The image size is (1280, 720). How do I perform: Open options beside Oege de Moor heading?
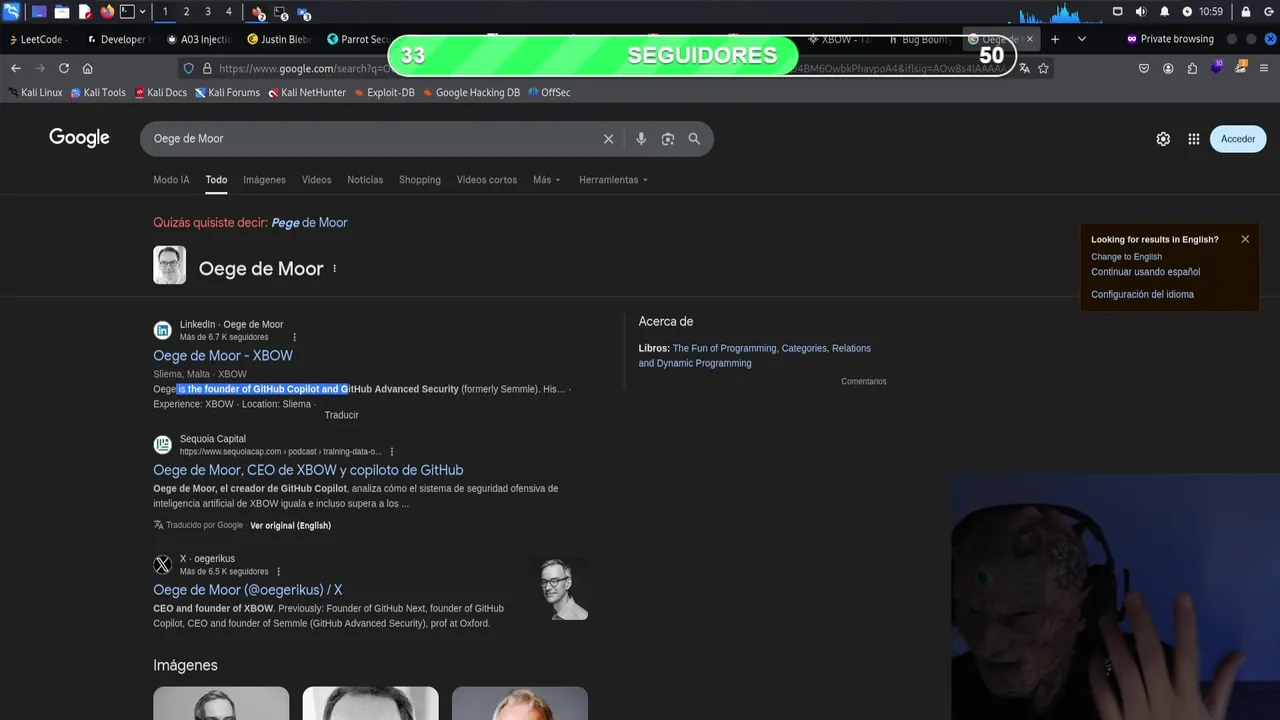(x=334, y=269)
